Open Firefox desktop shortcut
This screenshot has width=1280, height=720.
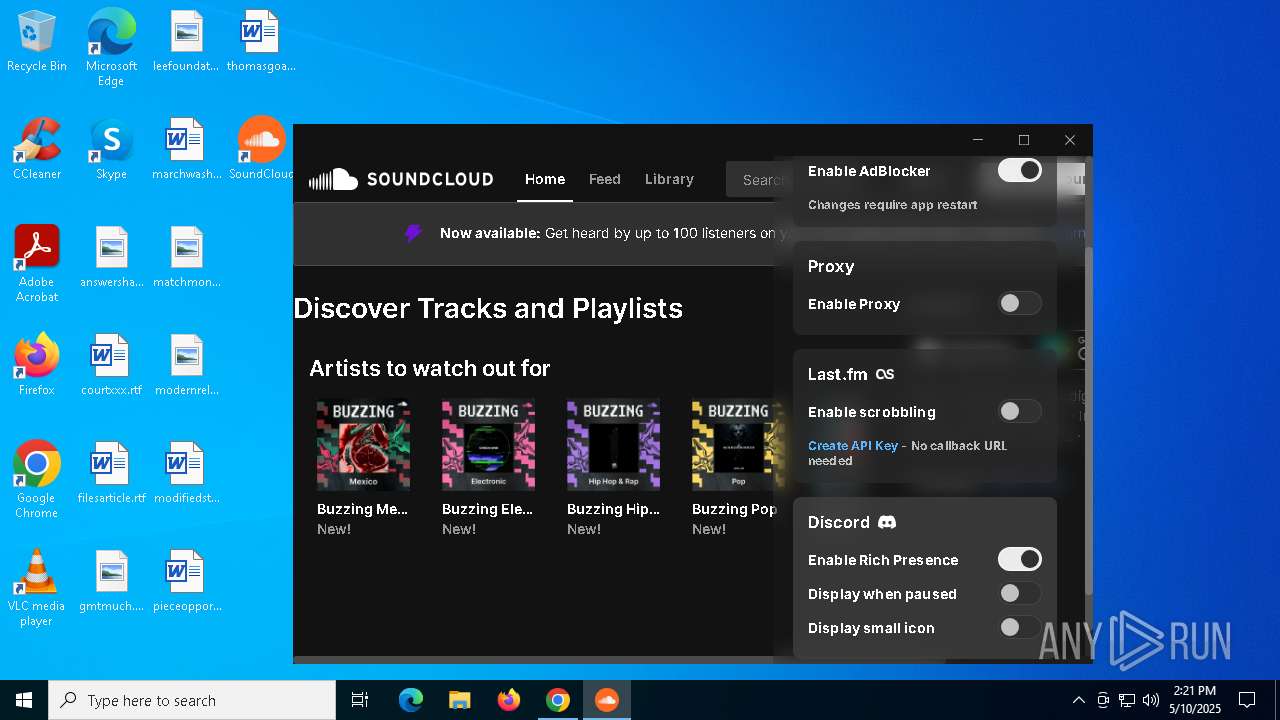(37, 365)
